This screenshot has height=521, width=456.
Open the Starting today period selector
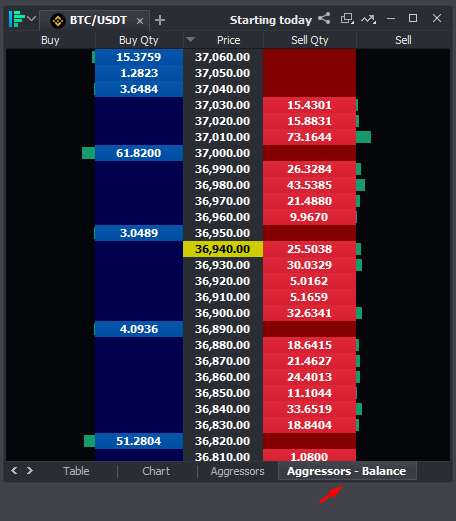[x=271, y=20]
